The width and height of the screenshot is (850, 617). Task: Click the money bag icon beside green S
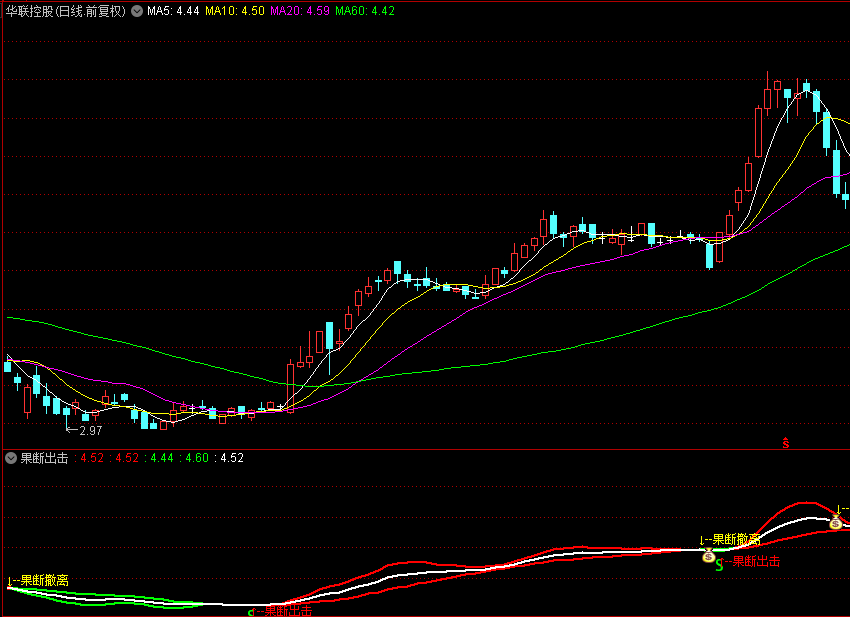709,555
